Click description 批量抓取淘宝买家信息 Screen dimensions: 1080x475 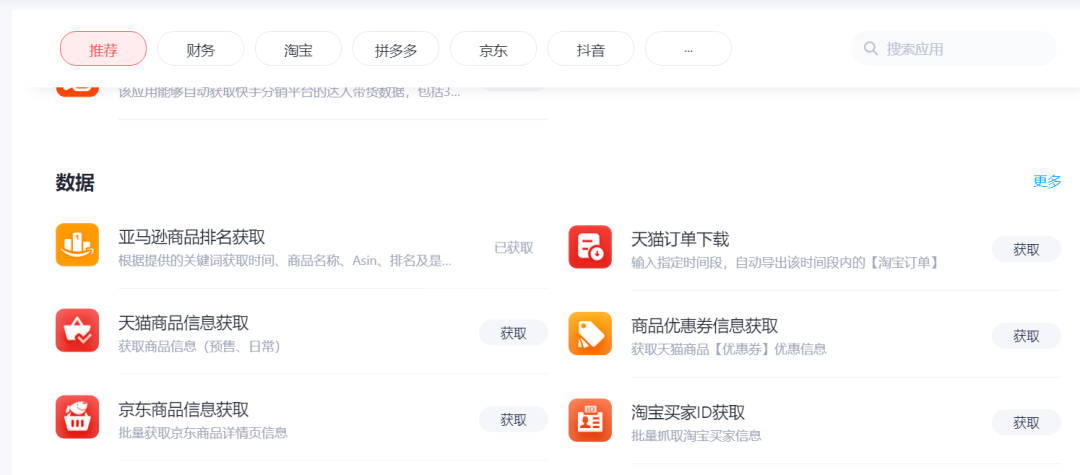click(x=696, y=436)
